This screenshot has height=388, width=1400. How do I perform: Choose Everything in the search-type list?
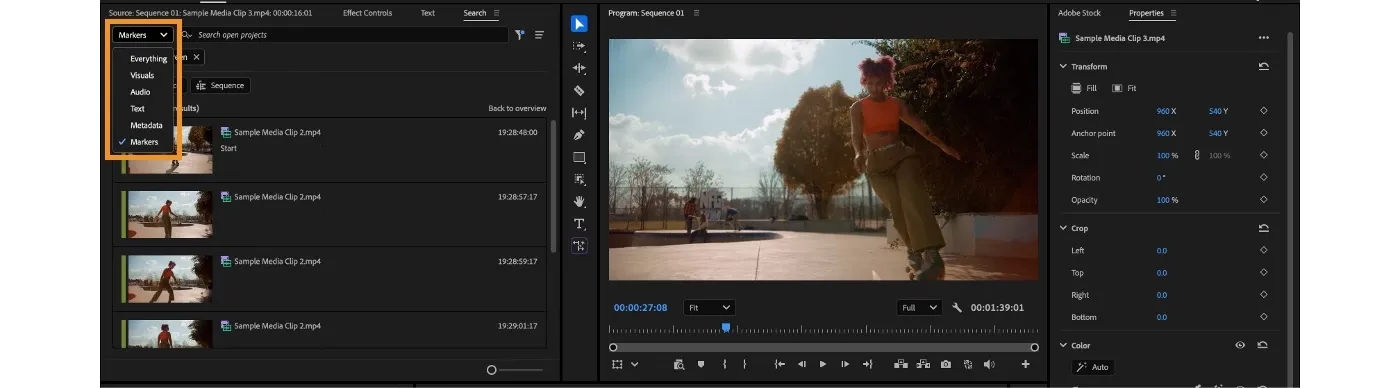click(x=148, y=59)
